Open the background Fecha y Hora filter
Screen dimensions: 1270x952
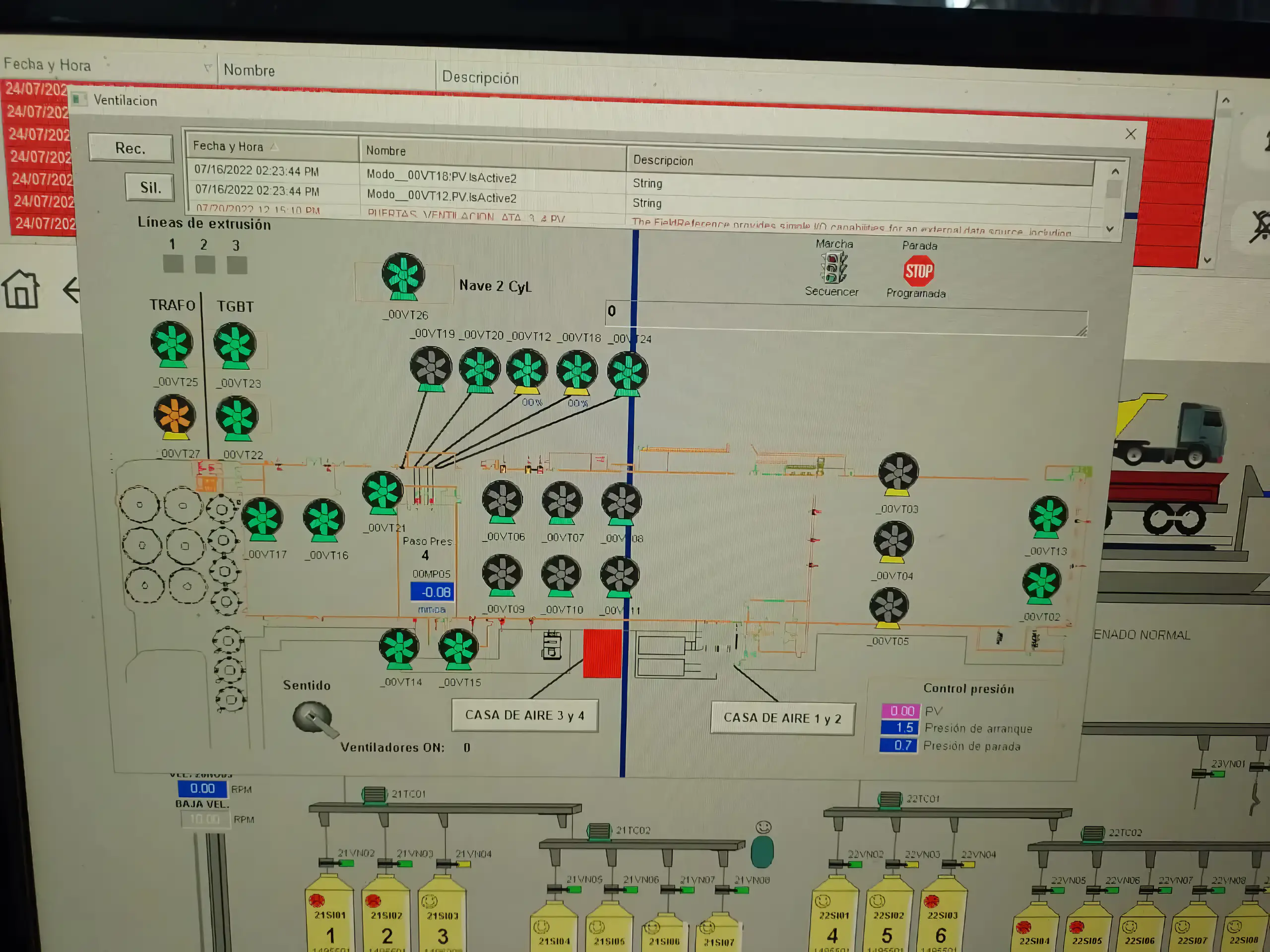coord(208,68)
